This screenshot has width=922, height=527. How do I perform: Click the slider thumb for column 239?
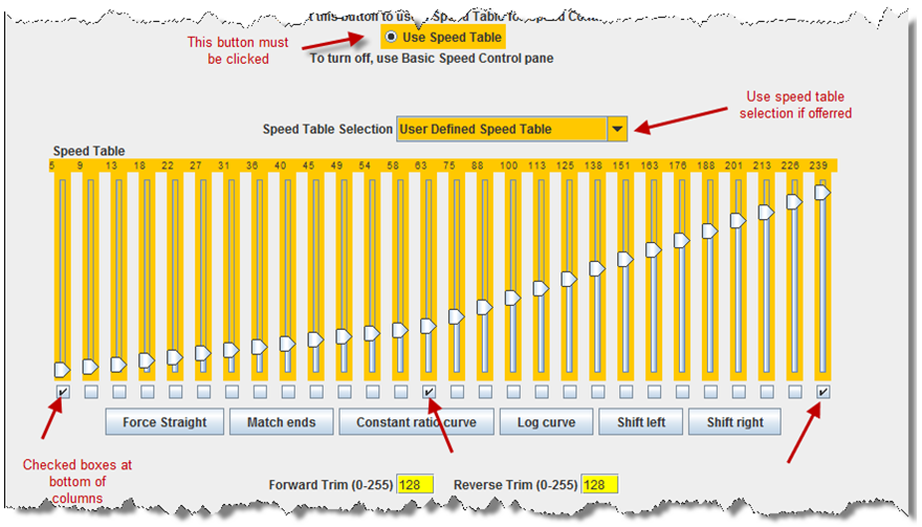[x=823, y=191]
